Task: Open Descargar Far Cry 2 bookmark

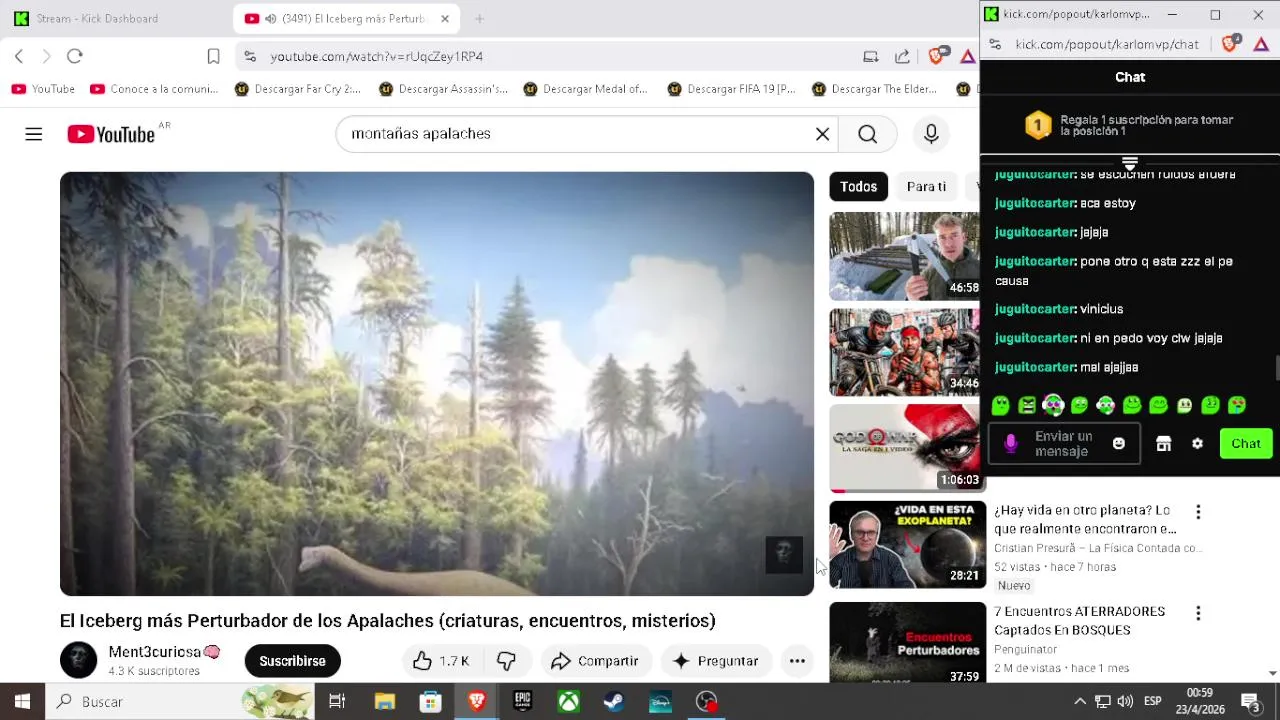Action: pyautogui.click(x=298, y=89)
